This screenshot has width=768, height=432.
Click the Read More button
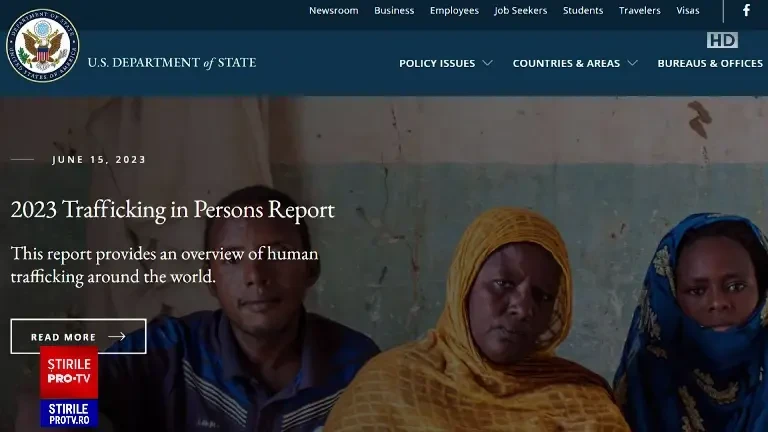click(x=78, y=336)
